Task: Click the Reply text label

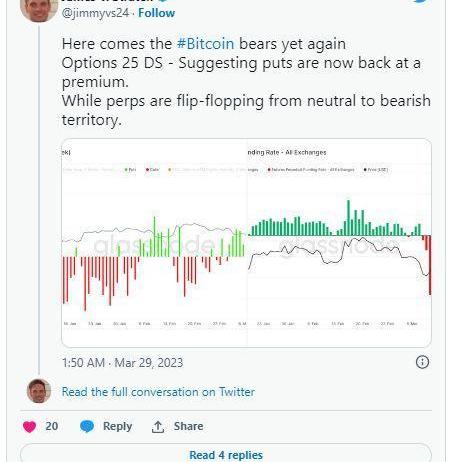Action: [117, 426]
